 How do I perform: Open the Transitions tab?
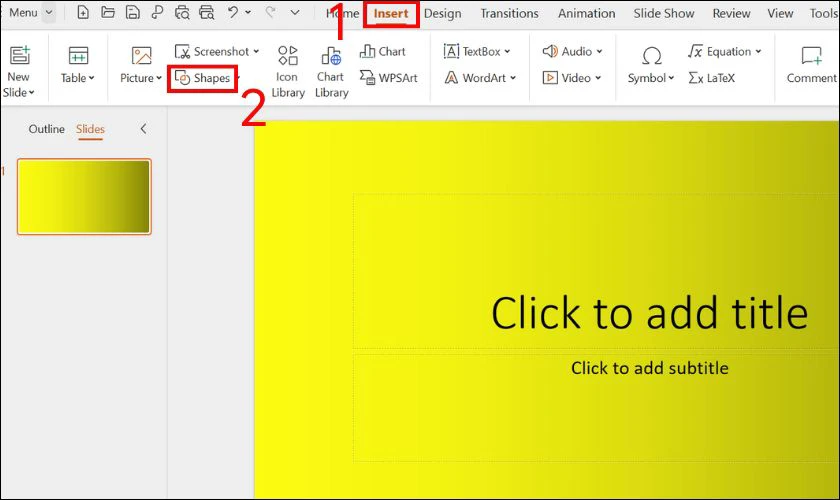[509, 13]
